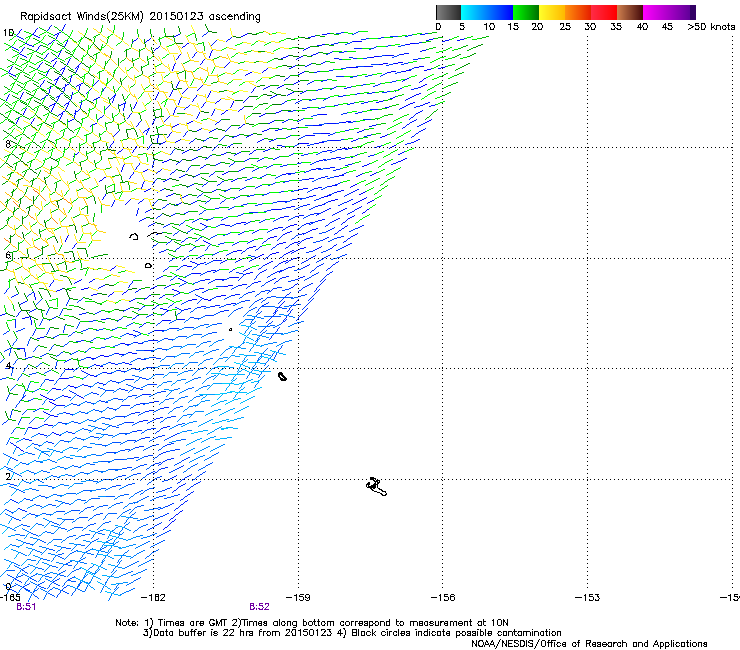Click the blue segment of the speed color bar

click(x=499, y=12)
